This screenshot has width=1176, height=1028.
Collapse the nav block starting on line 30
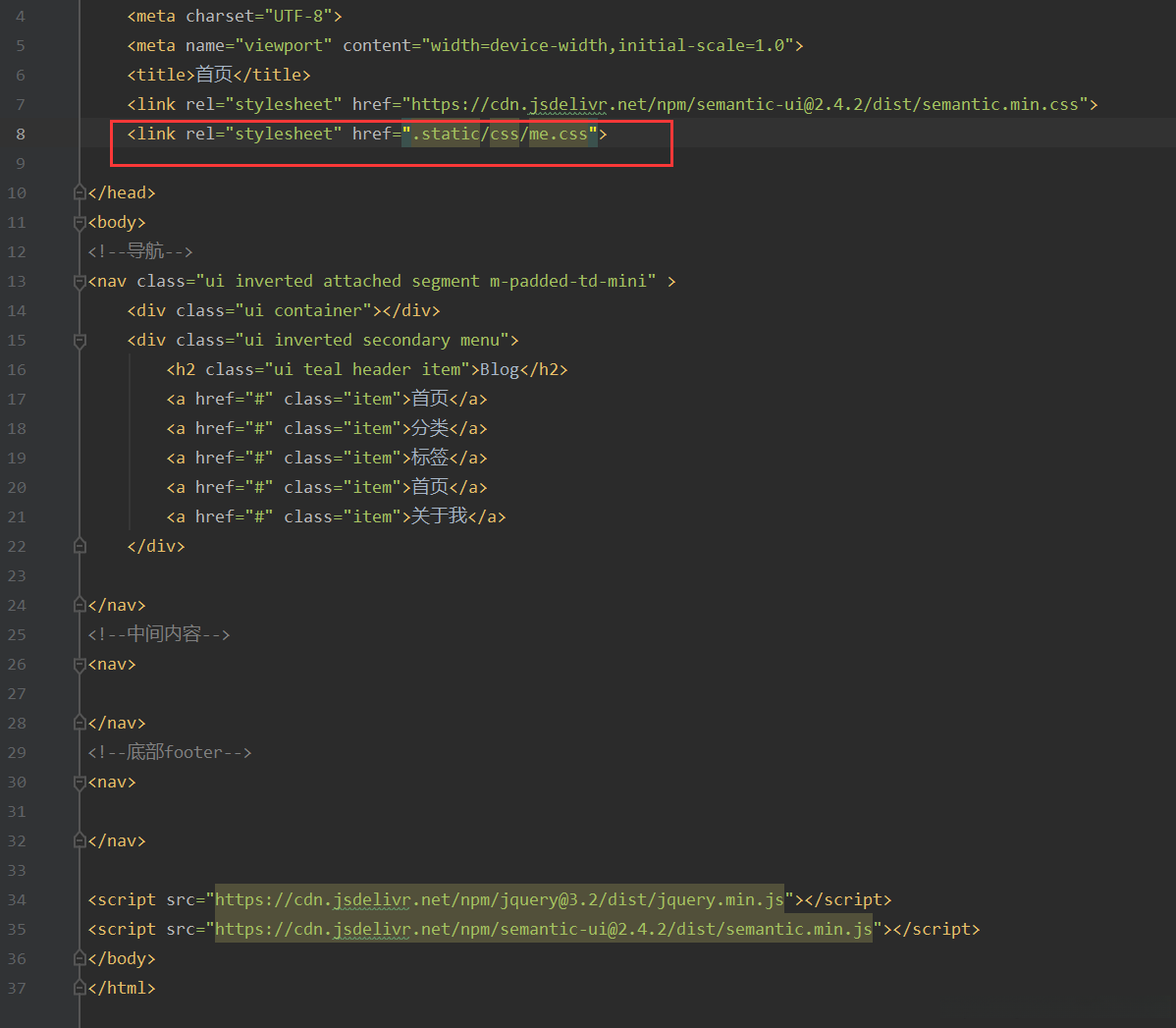80,783
